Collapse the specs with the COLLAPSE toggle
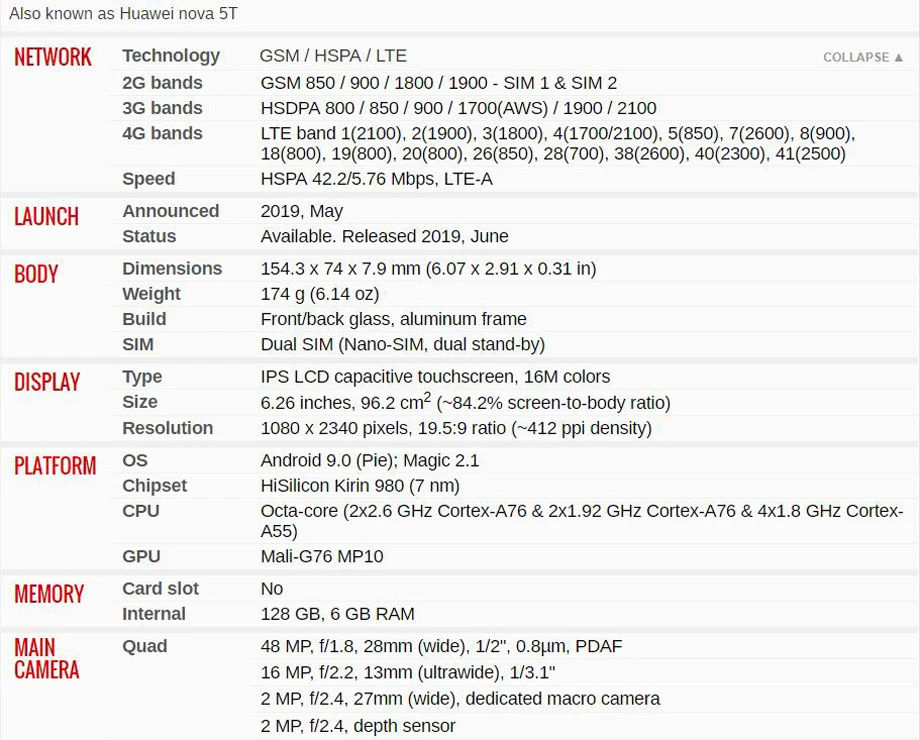Screen dimensions: 920x740 pos(863,57)
